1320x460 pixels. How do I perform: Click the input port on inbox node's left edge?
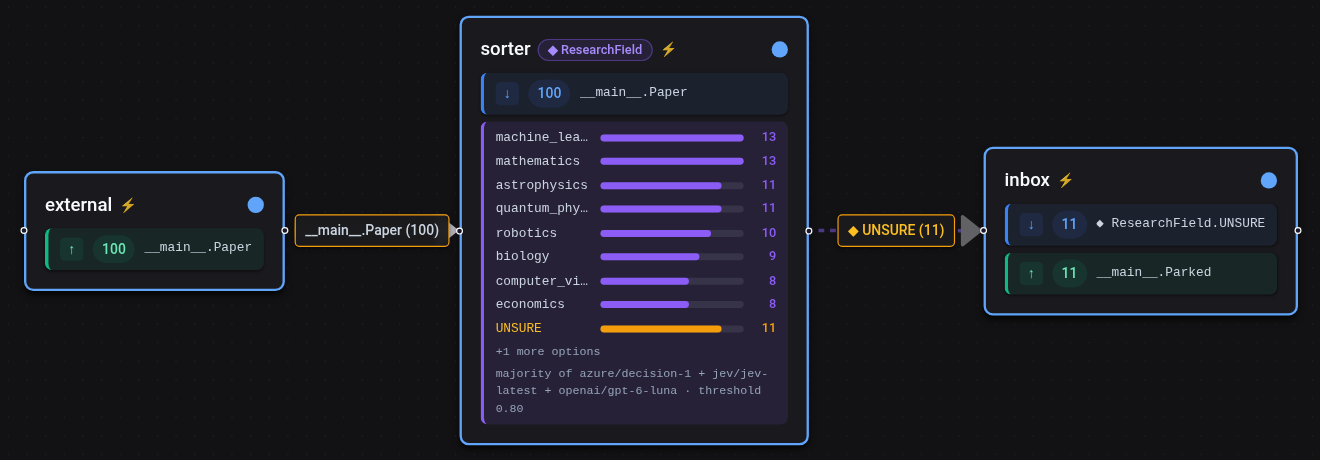(x=984, y=230)
